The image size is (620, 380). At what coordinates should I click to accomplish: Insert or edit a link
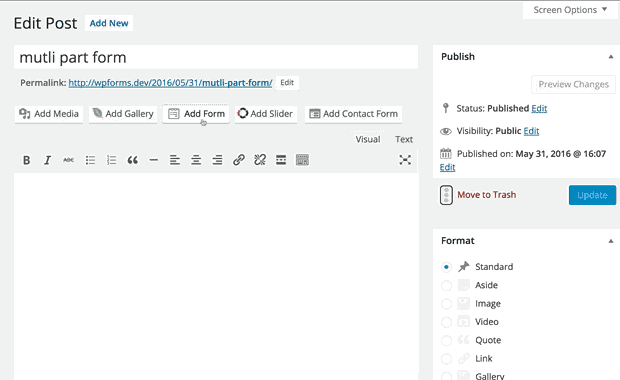pyautogui.click(x=239, y=160)
